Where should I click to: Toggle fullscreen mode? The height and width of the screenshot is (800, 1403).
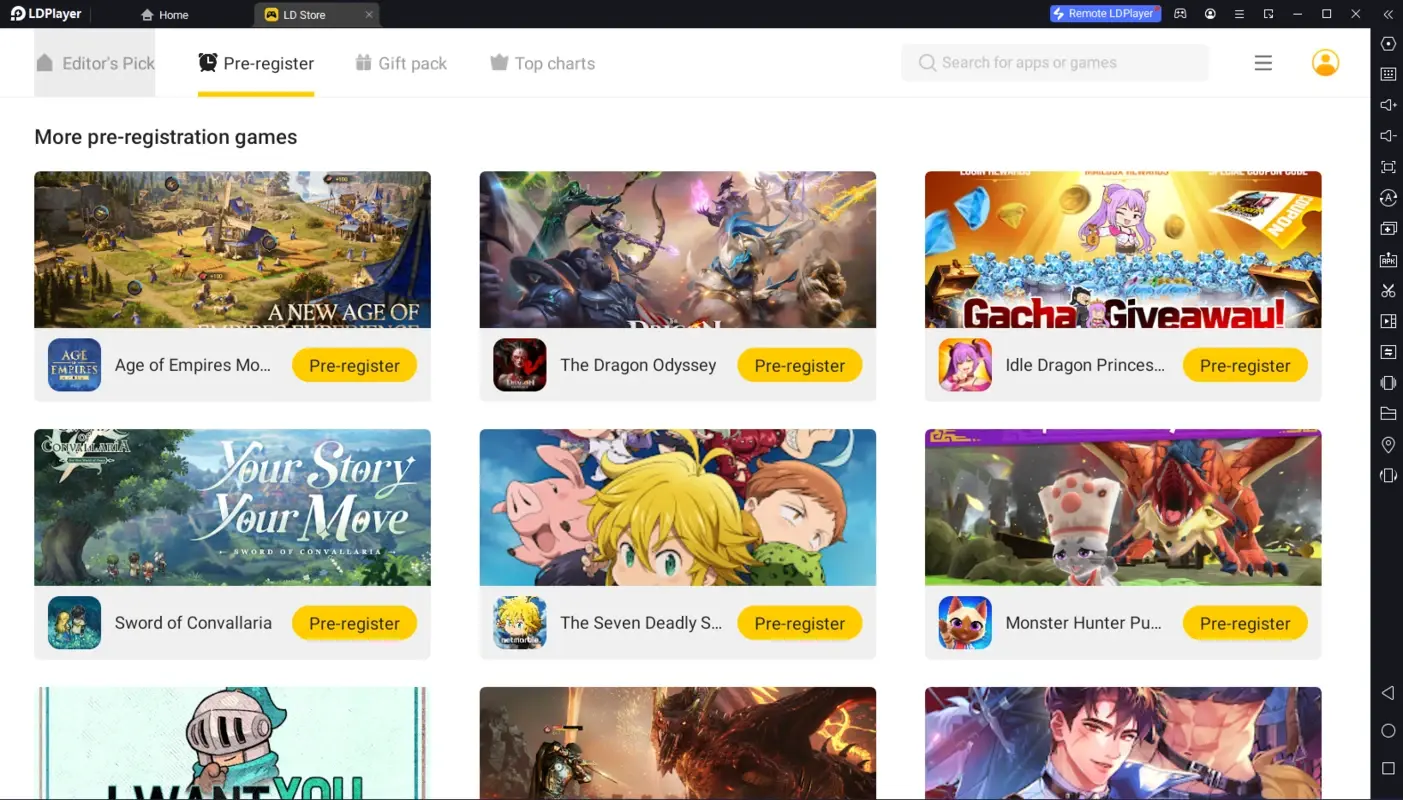(x=1388, y=167)
